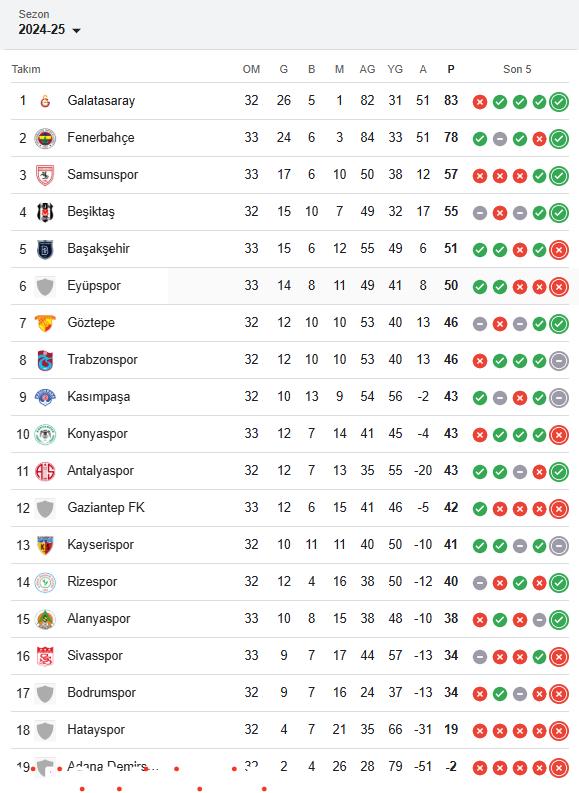The image size is (579, 793).
Task: Click the Başakşehir club badge
Action: pos(45,249)
